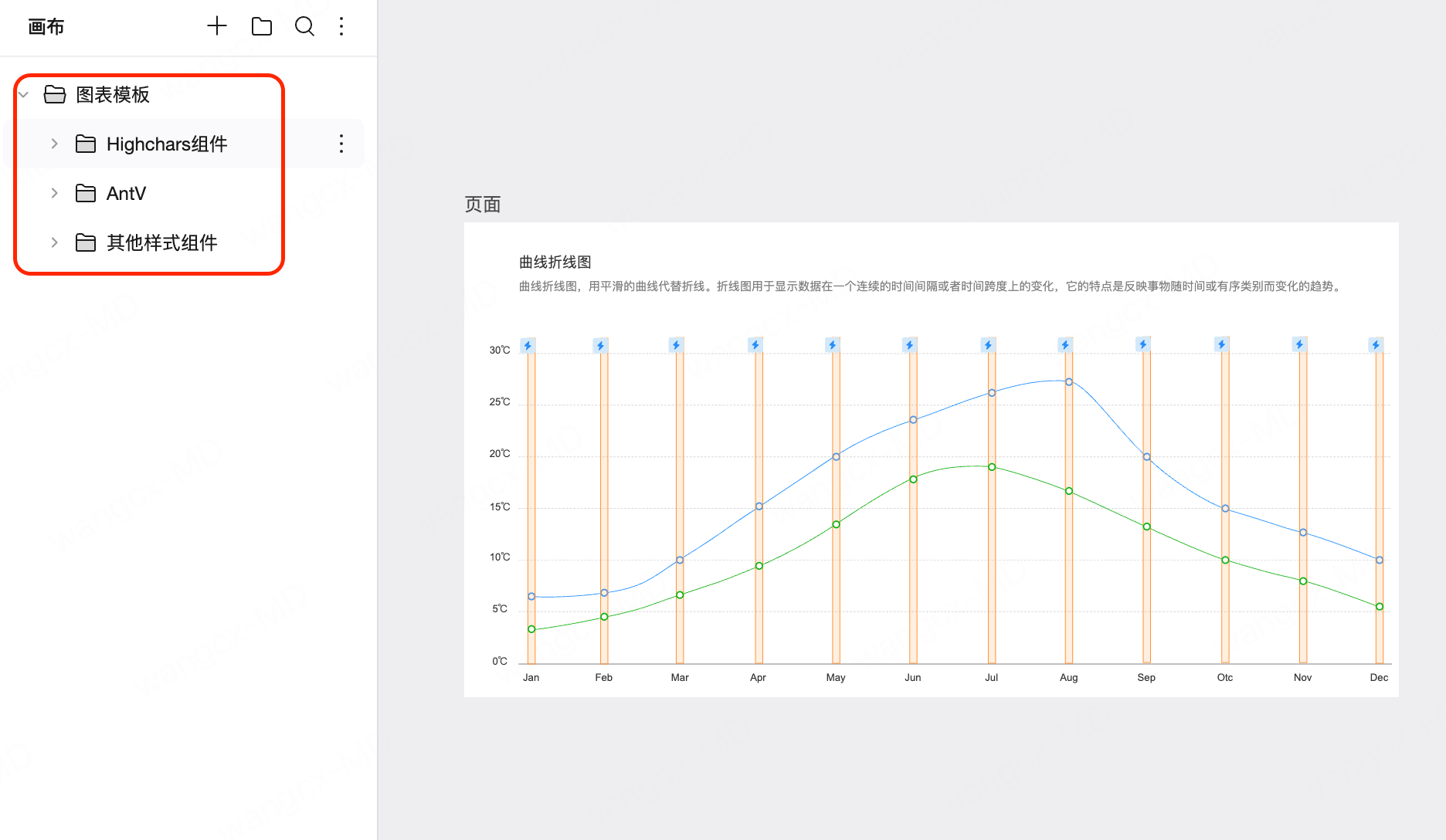This screenshot has height=840, width=1446.
Task: Click the folder icon beside the search tool
Action: coord(261,25)
